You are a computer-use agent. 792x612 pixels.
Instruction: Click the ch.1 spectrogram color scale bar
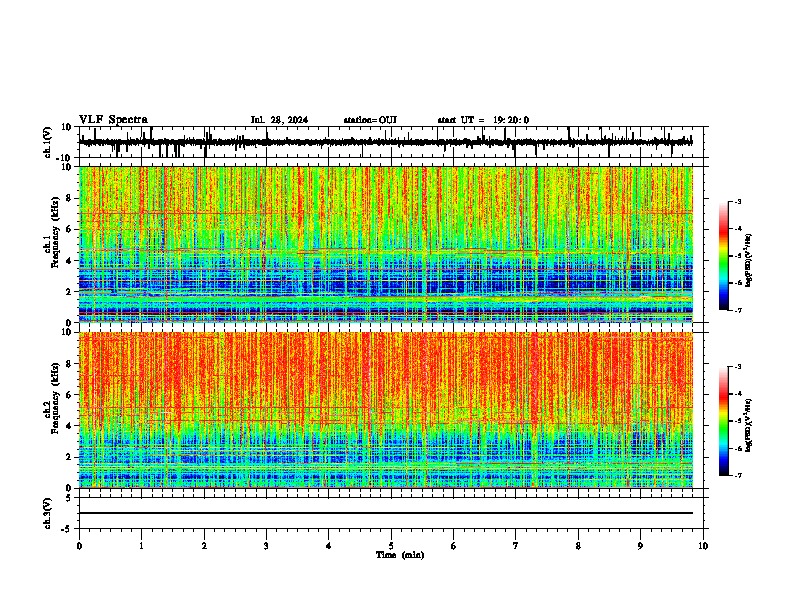723,256
